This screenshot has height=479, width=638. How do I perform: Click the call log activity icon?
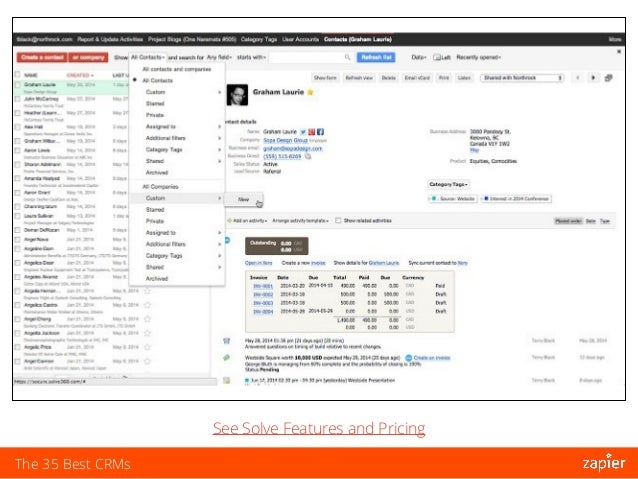click(227, 341)
